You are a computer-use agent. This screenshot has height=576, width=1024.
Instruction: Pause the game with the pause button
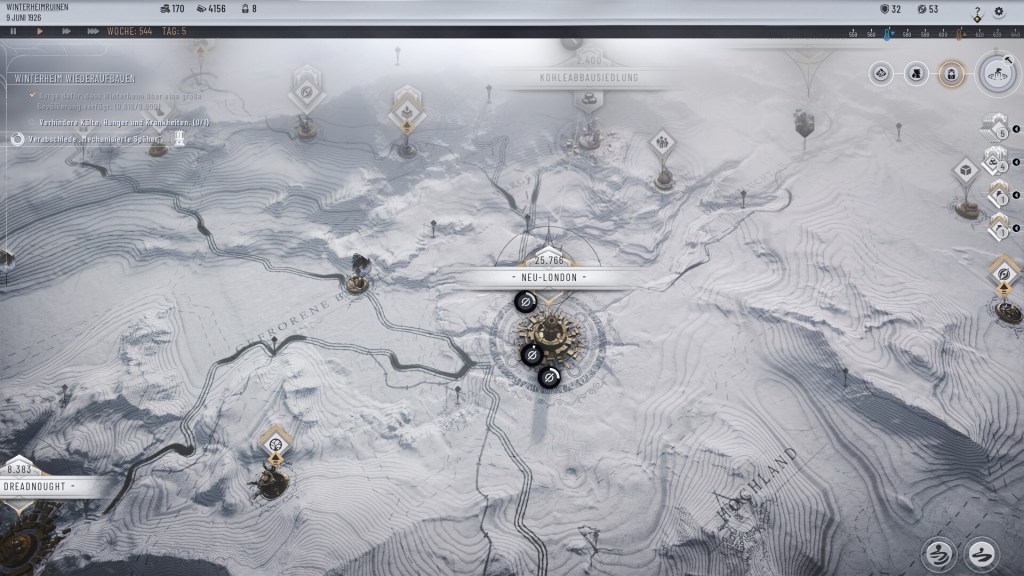14,31
